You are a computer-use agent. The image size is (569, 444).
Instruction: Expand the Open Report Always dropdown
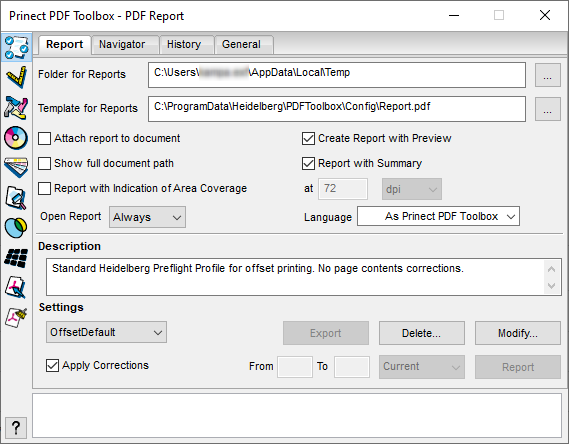tap(147, 217)
